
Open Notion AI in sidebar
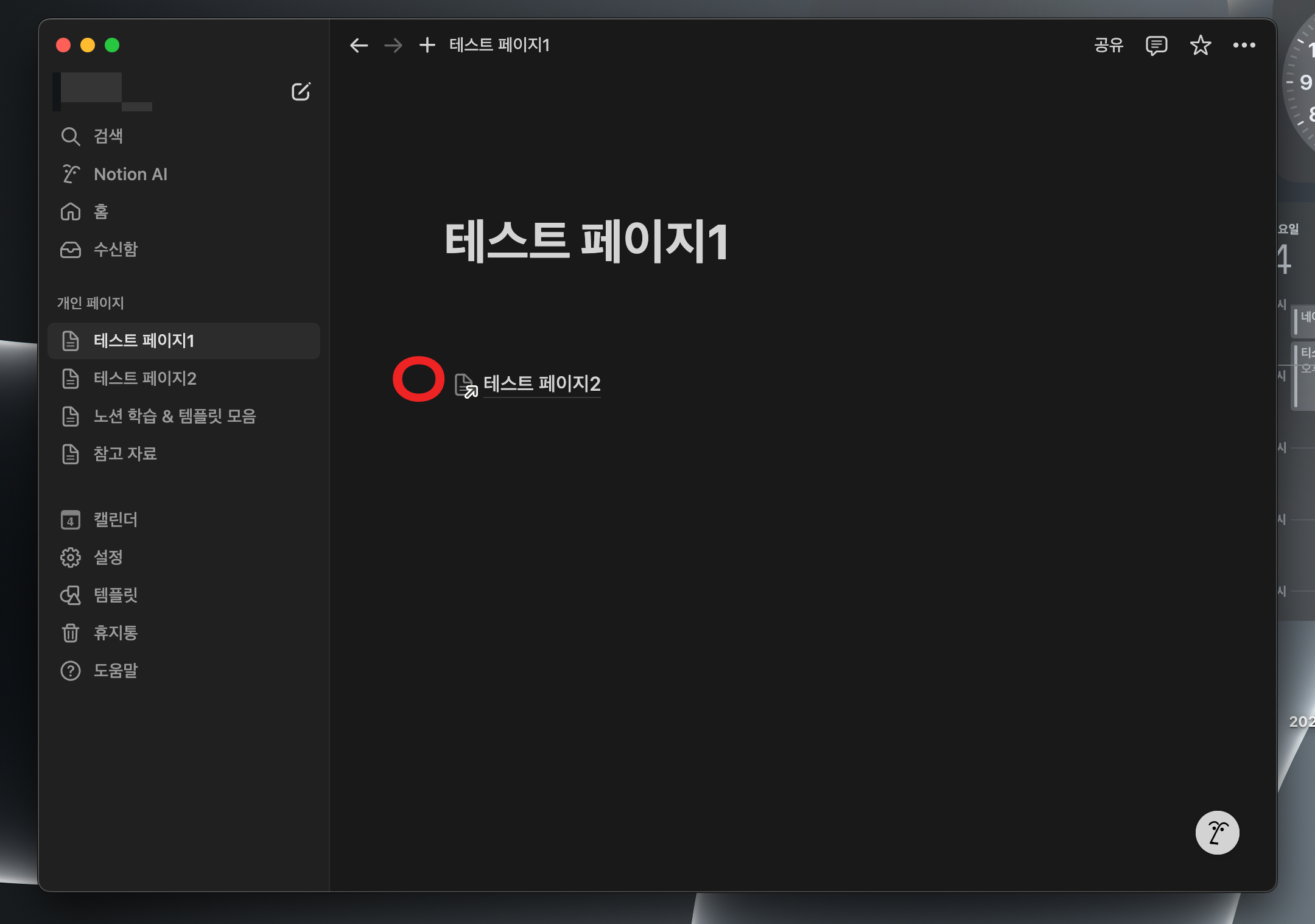pos(130,174)
